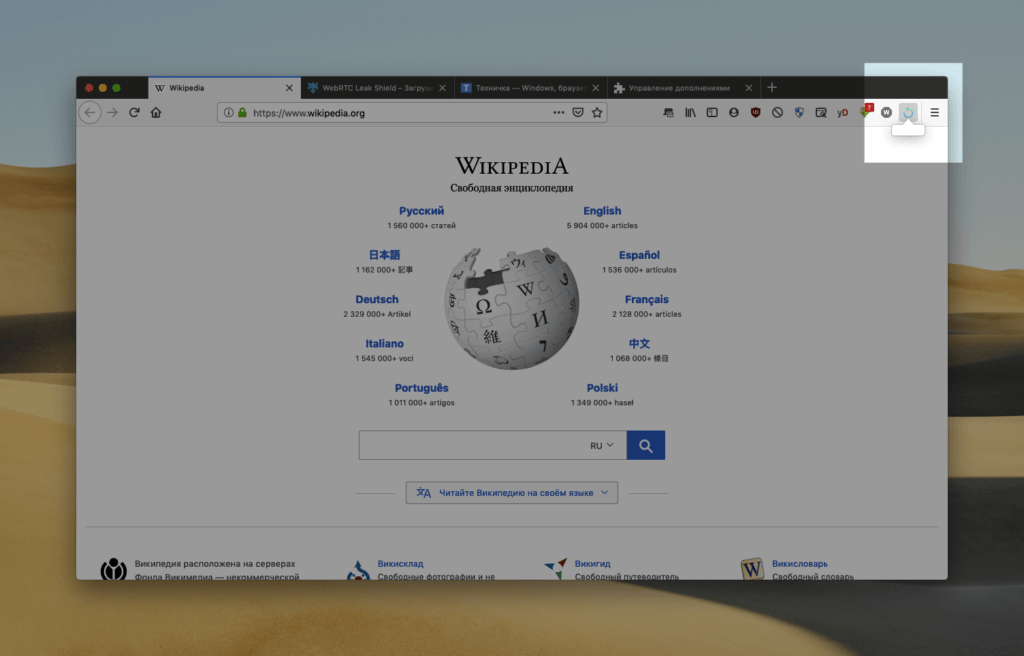
Task: Open the 中文 Wikipedia link
Action: point(639,343)
